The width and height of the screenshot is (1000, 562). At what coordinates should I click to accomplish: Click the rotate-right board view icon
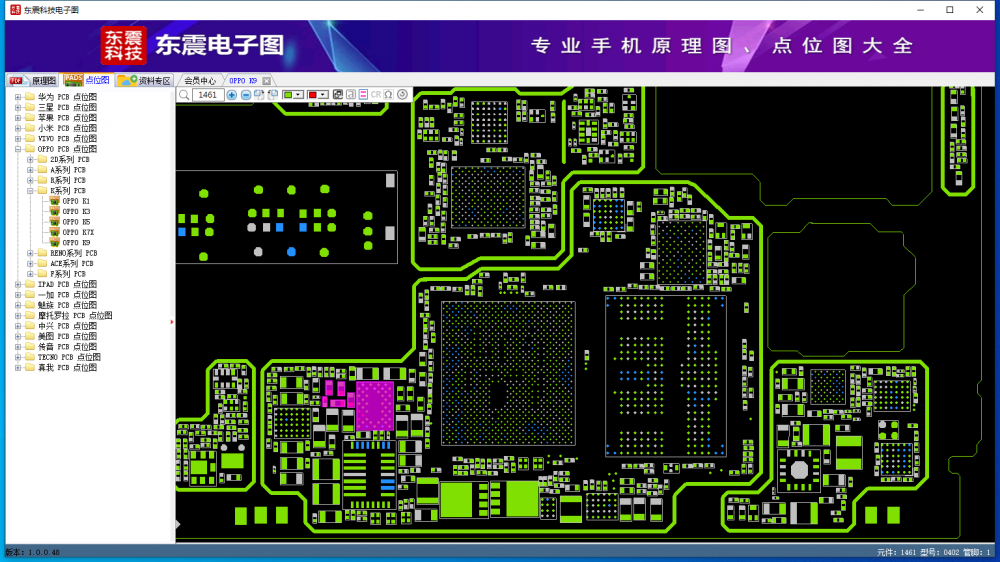point(259,95)
